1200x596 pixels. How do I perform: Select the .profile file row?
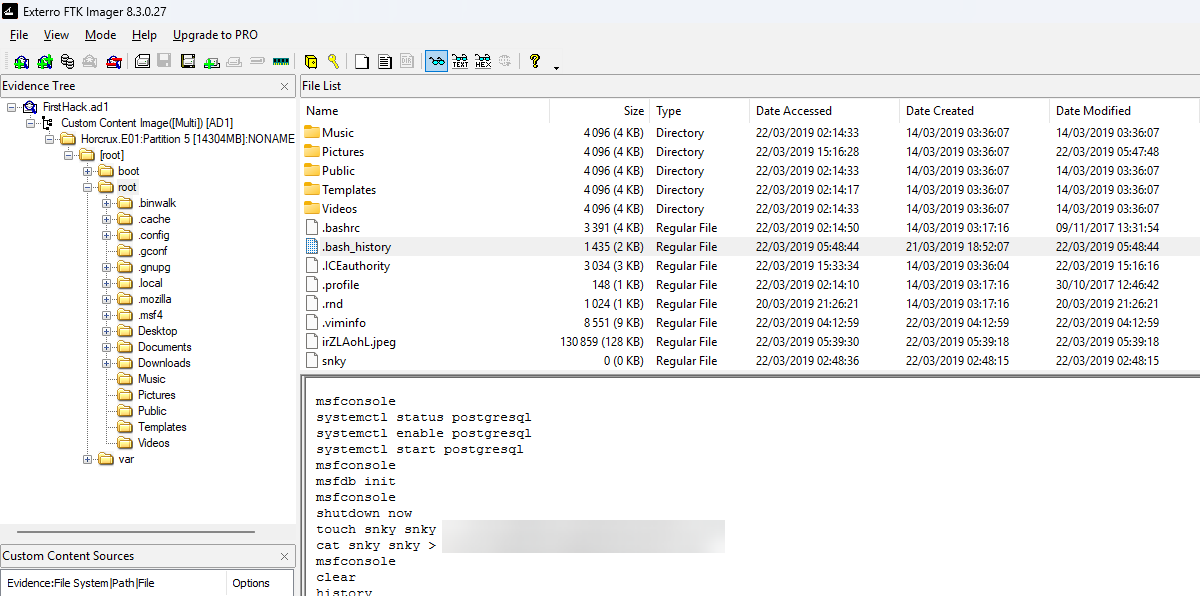point(750,285)
